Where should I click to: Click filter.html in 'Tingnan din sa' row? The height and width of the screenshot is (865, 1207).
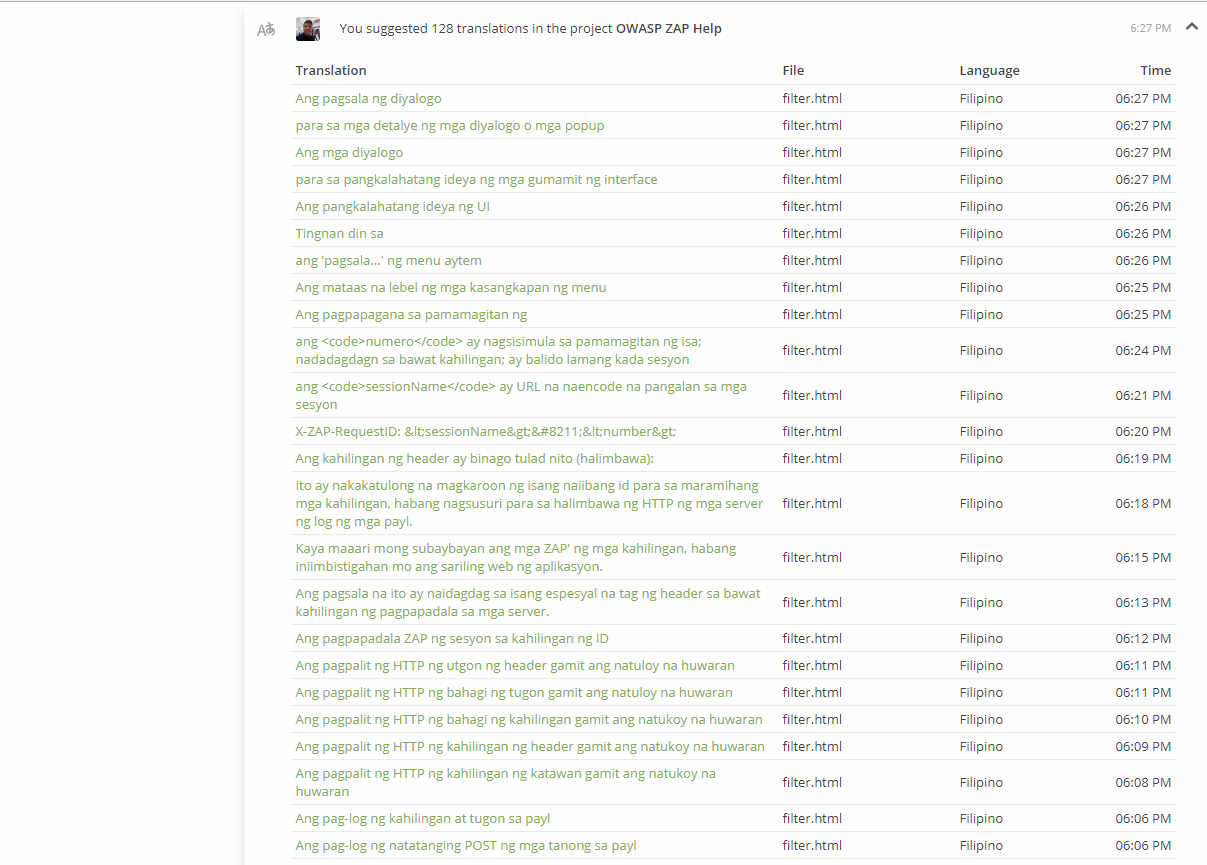(x=812, y=233)
